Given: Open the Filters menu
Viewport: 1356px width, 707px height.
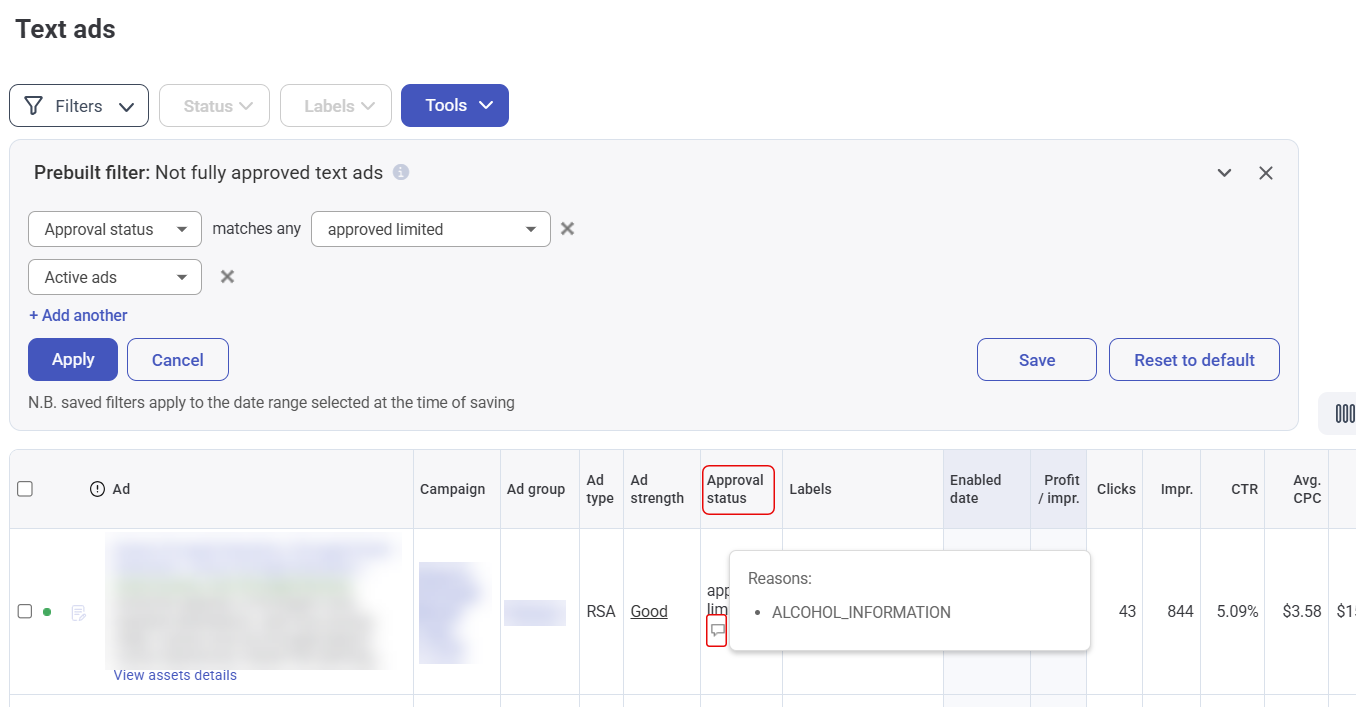Looking at the screenshot, I should coord(79,106).
